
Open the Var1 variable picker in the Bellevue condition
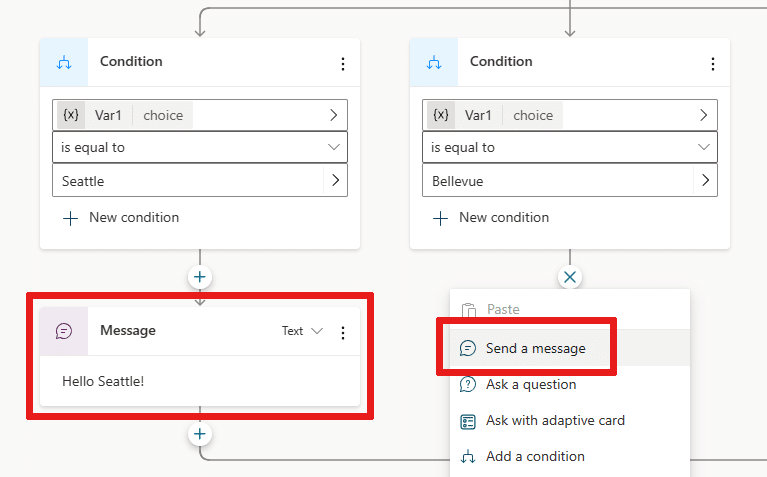click(x=570, y=115)
